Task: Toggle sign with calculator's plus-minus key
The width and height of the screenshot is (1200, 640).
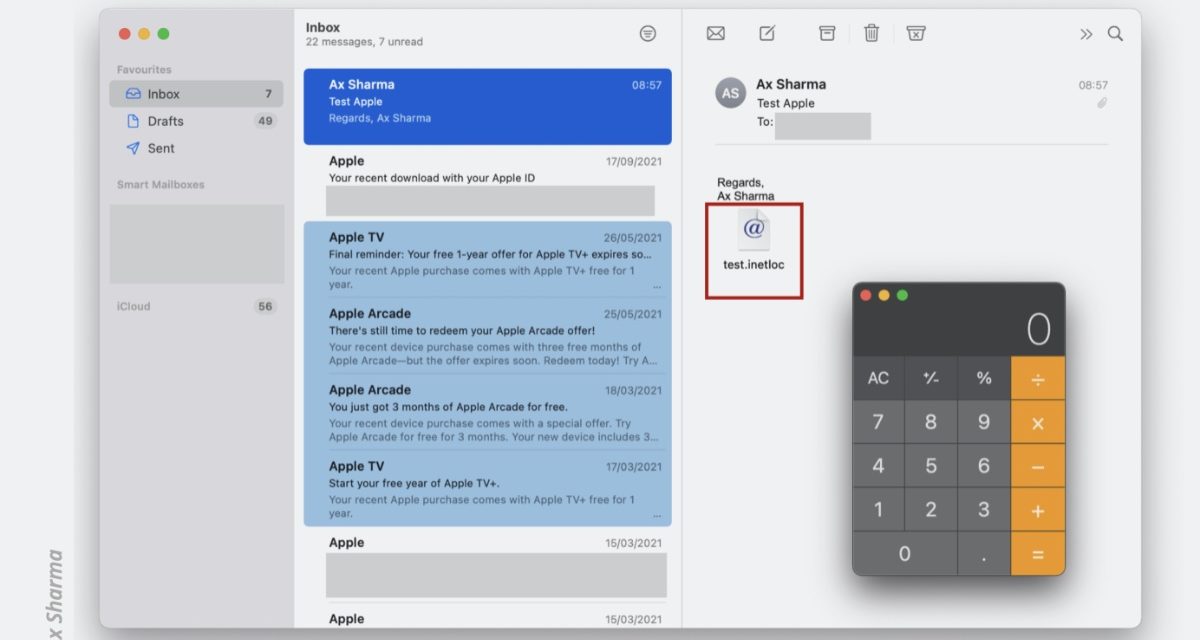Action: (930, 378)
